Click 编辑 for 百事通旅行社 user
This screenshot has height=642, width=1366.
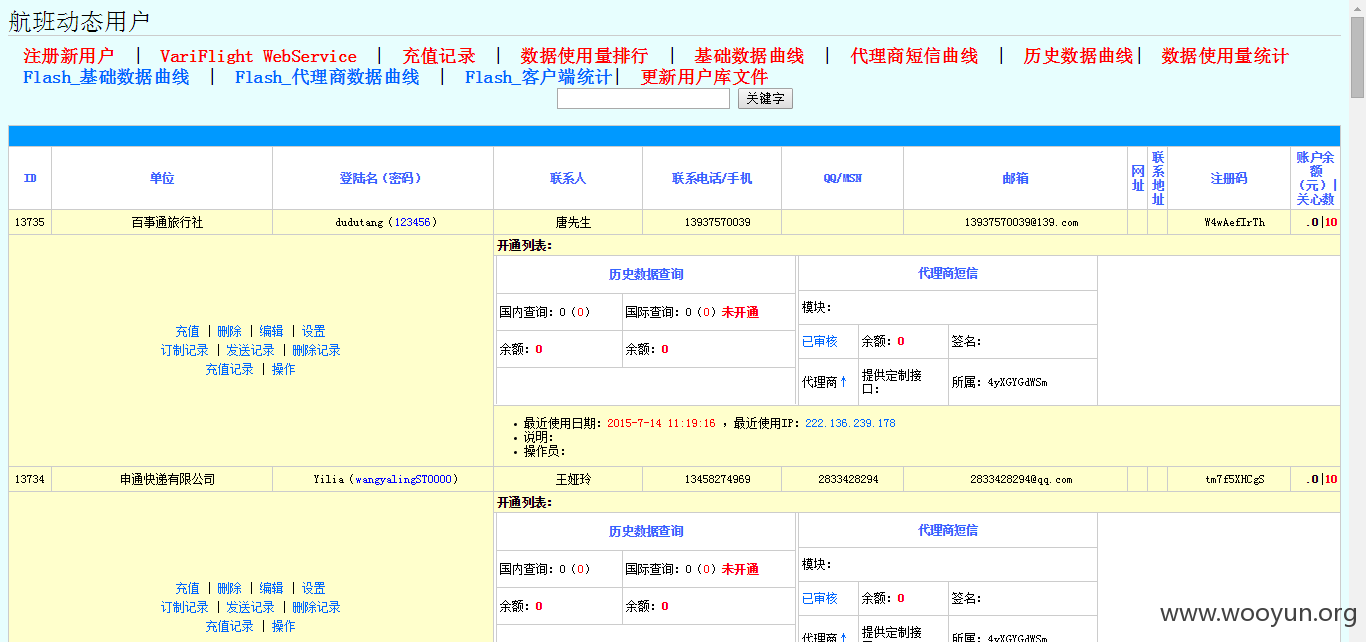point(271,331)
